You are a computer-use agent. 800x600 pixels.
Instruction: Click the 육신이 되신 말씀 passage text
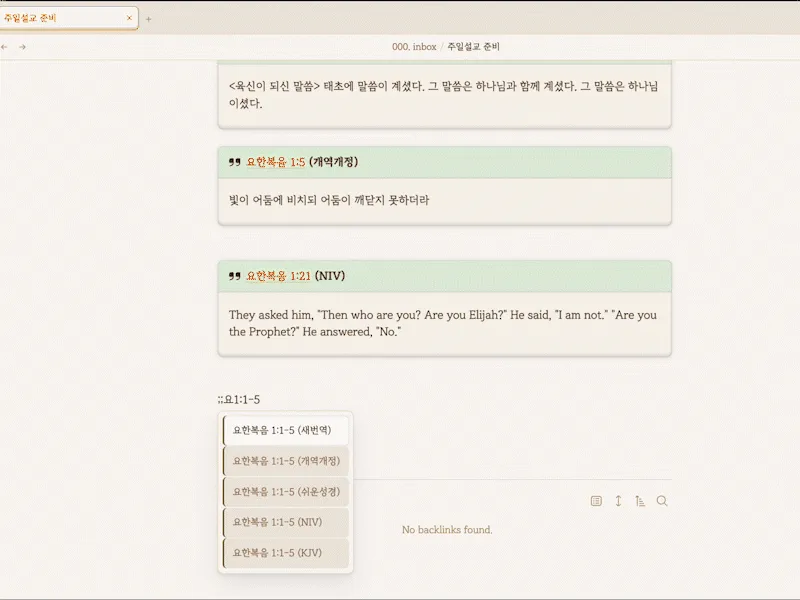point(444,94)
